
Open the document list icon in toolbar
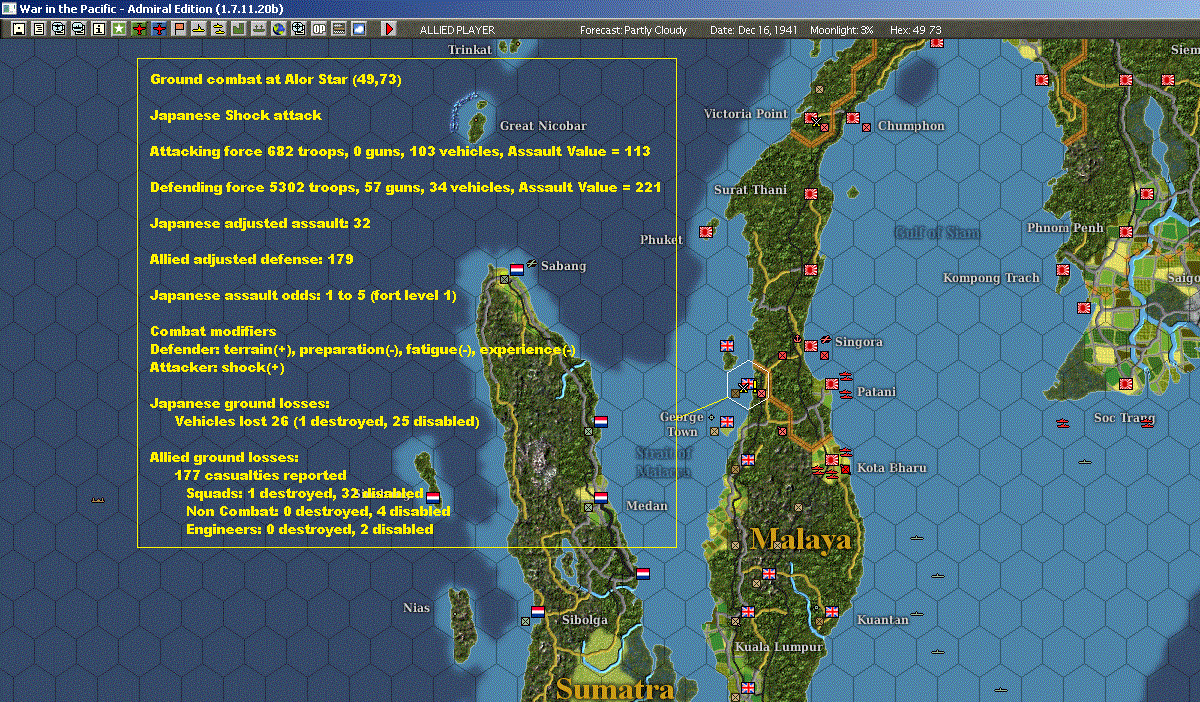(38, 29)
